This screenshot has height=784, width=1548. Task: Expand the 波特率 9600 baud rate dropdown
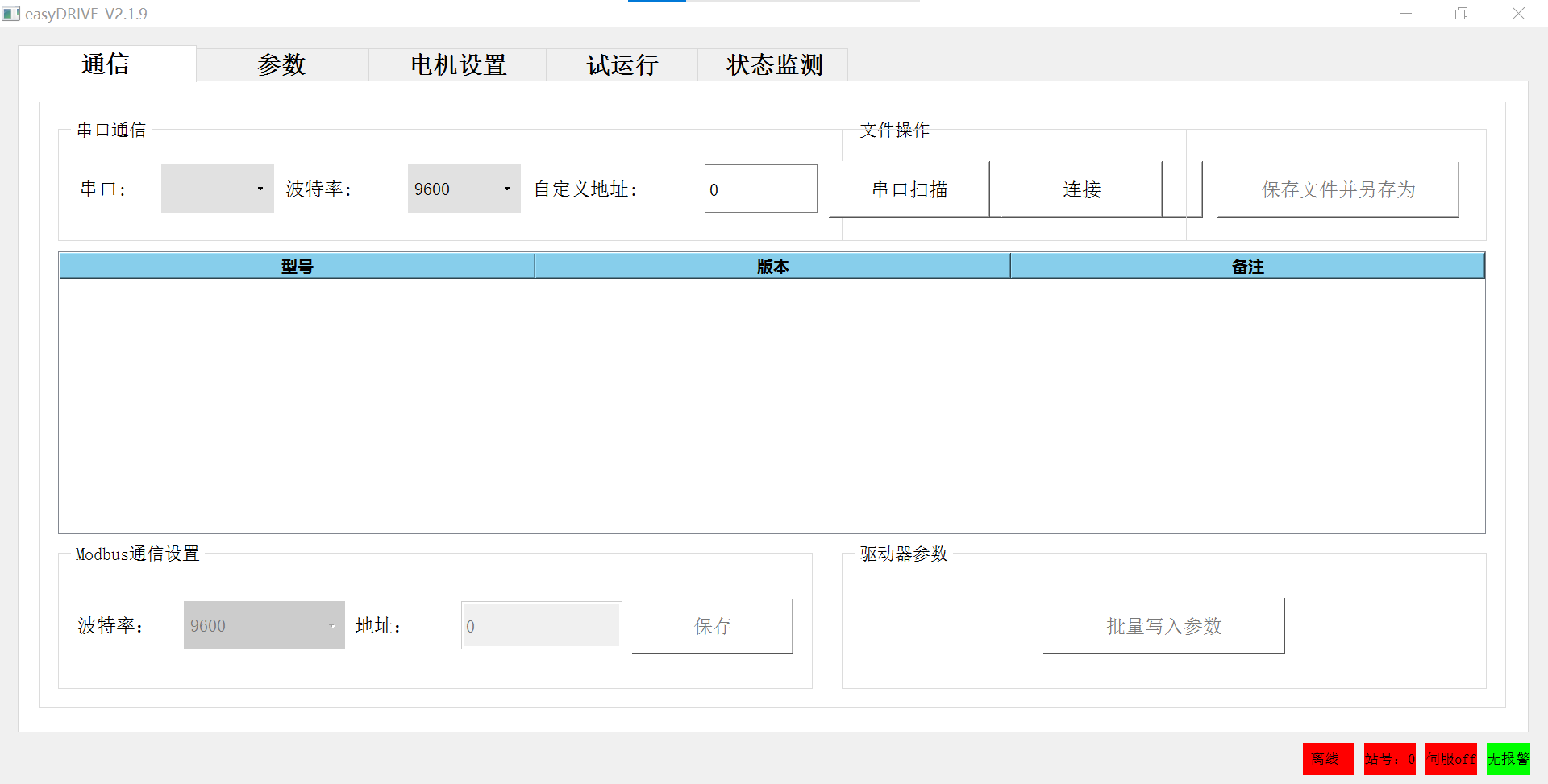(x=464, y=189)
